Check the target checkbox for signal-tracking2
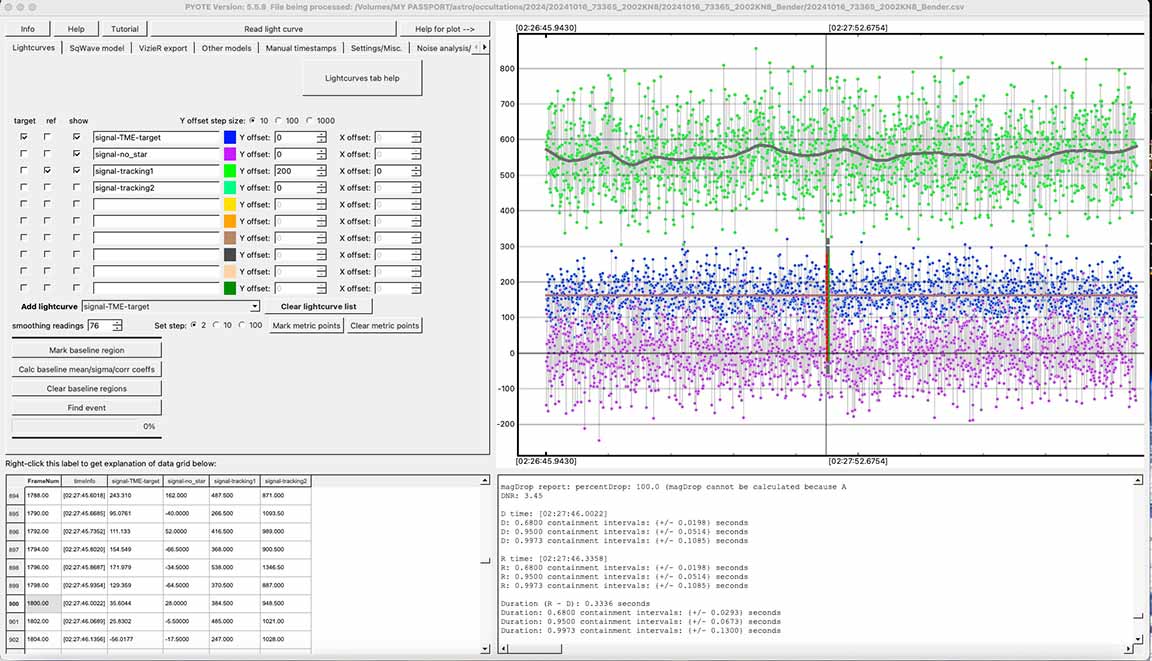This screenshot has height=661, width=1152. coord(25,188)
